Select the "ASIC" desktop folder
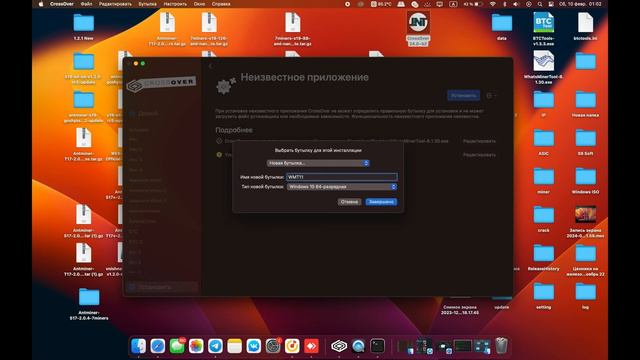Image resolution: width=640 pixels, height=360 pixels. (x=544, y=142)
